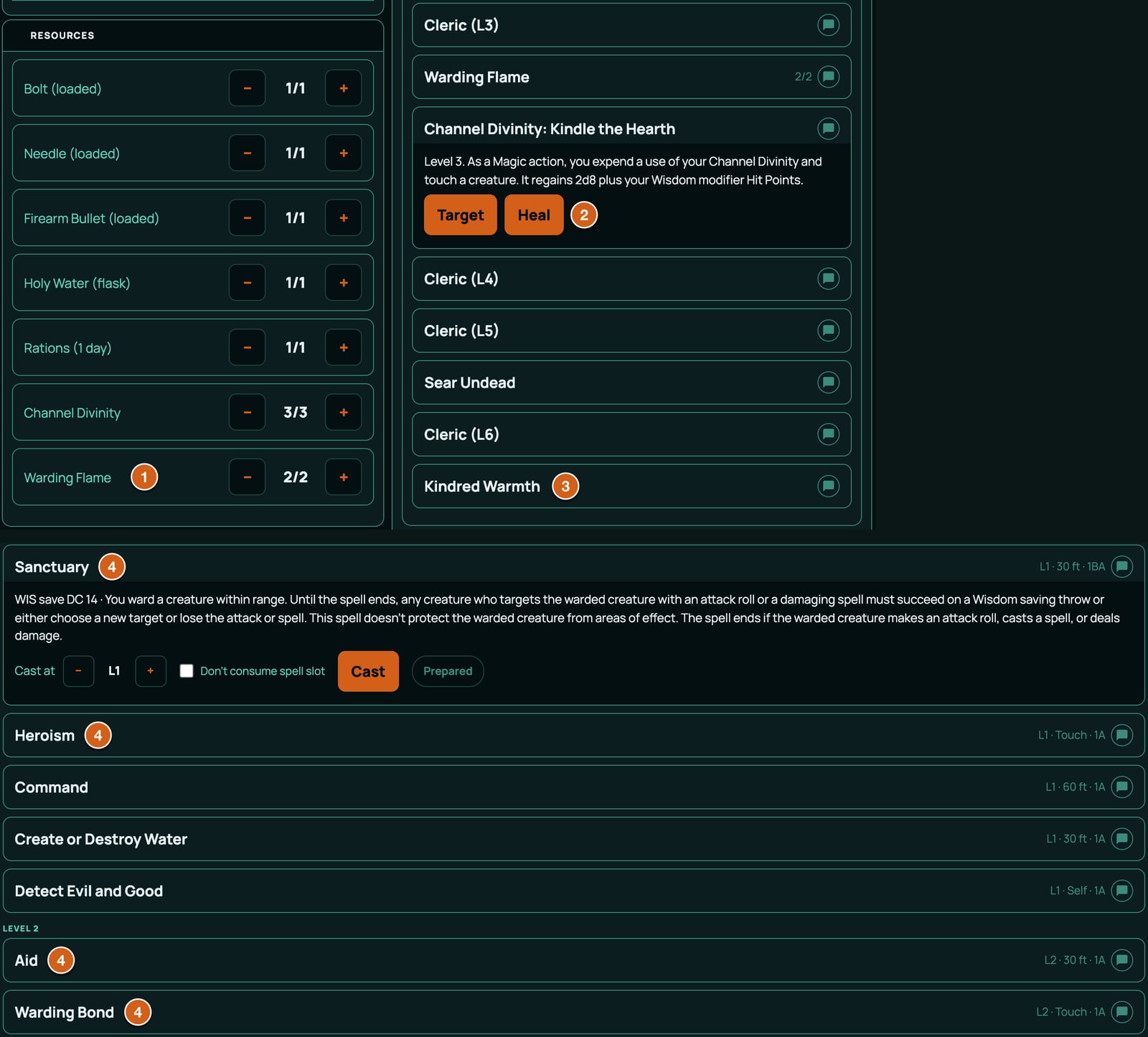Lower the Cast at spell level
This screenshot has width=1148, height=1037.
coord(78,671)
